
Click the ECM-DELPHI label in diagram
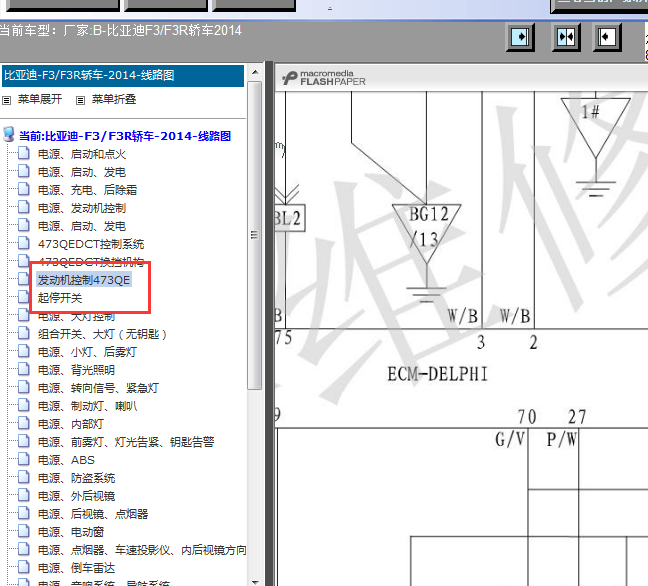coord(438,374)
